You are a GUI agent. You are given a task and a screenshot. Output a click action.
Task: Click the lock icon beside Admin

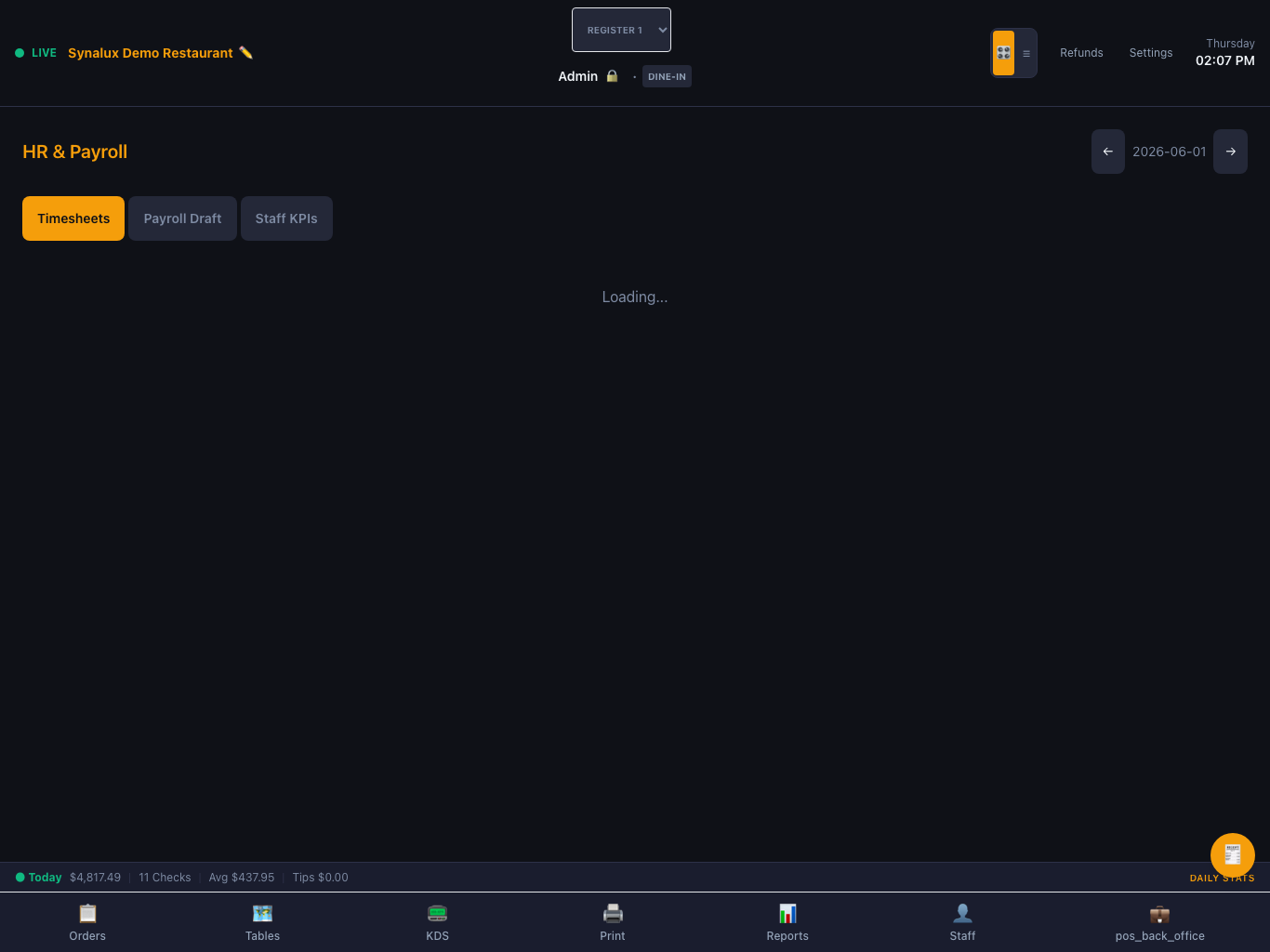point(612,76)
